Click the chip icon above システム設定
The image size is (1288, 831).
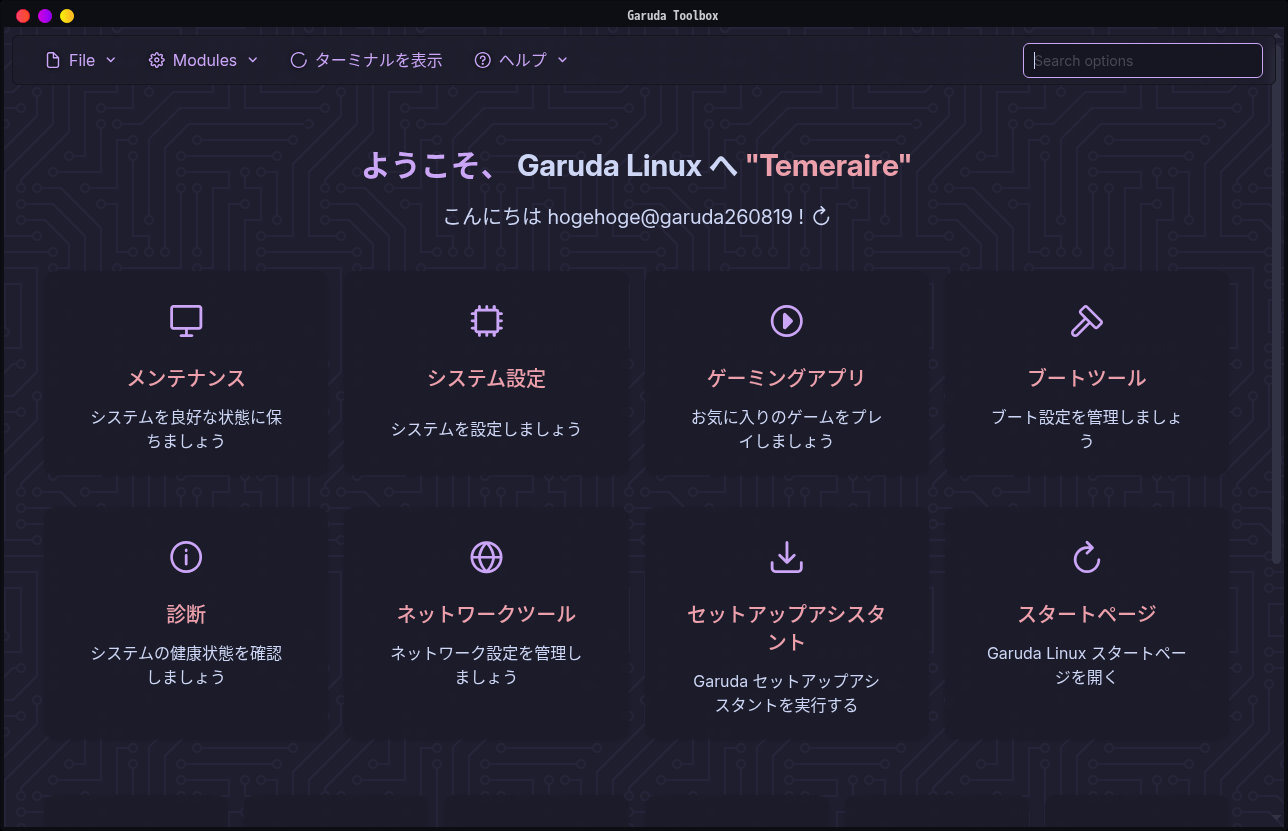tap(486, 320)
